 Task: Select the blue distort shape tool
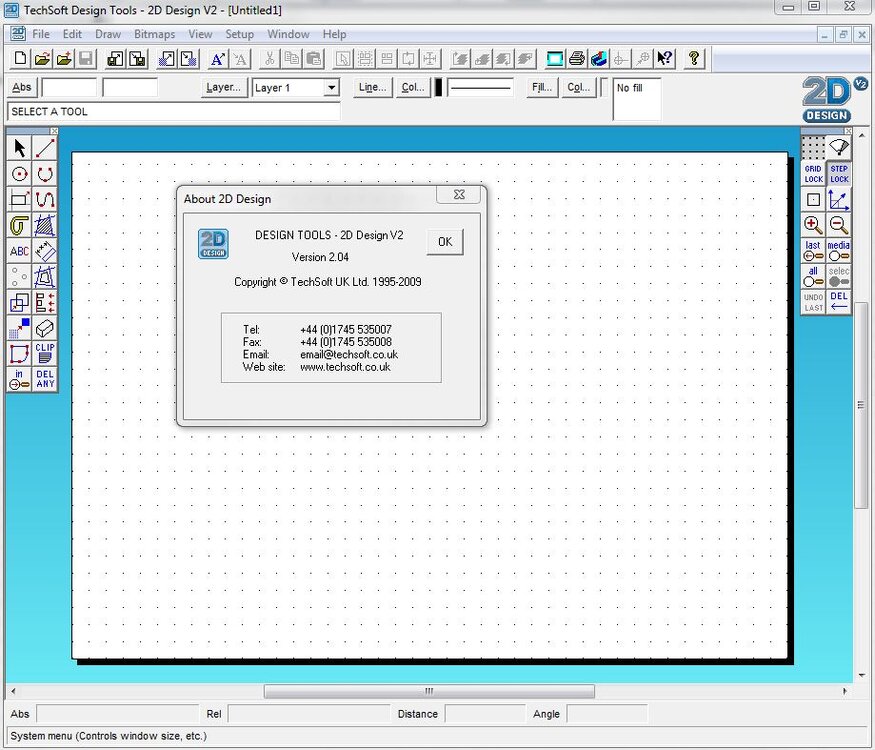tap(45, 277)
